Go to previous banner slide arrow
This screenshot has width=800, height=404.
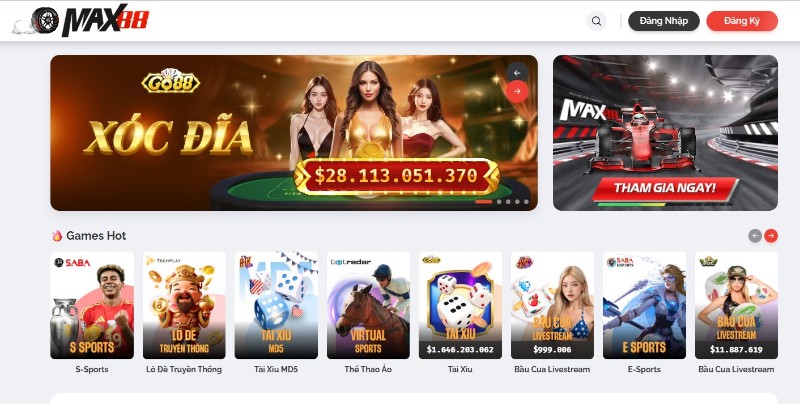tap(517, 73)
